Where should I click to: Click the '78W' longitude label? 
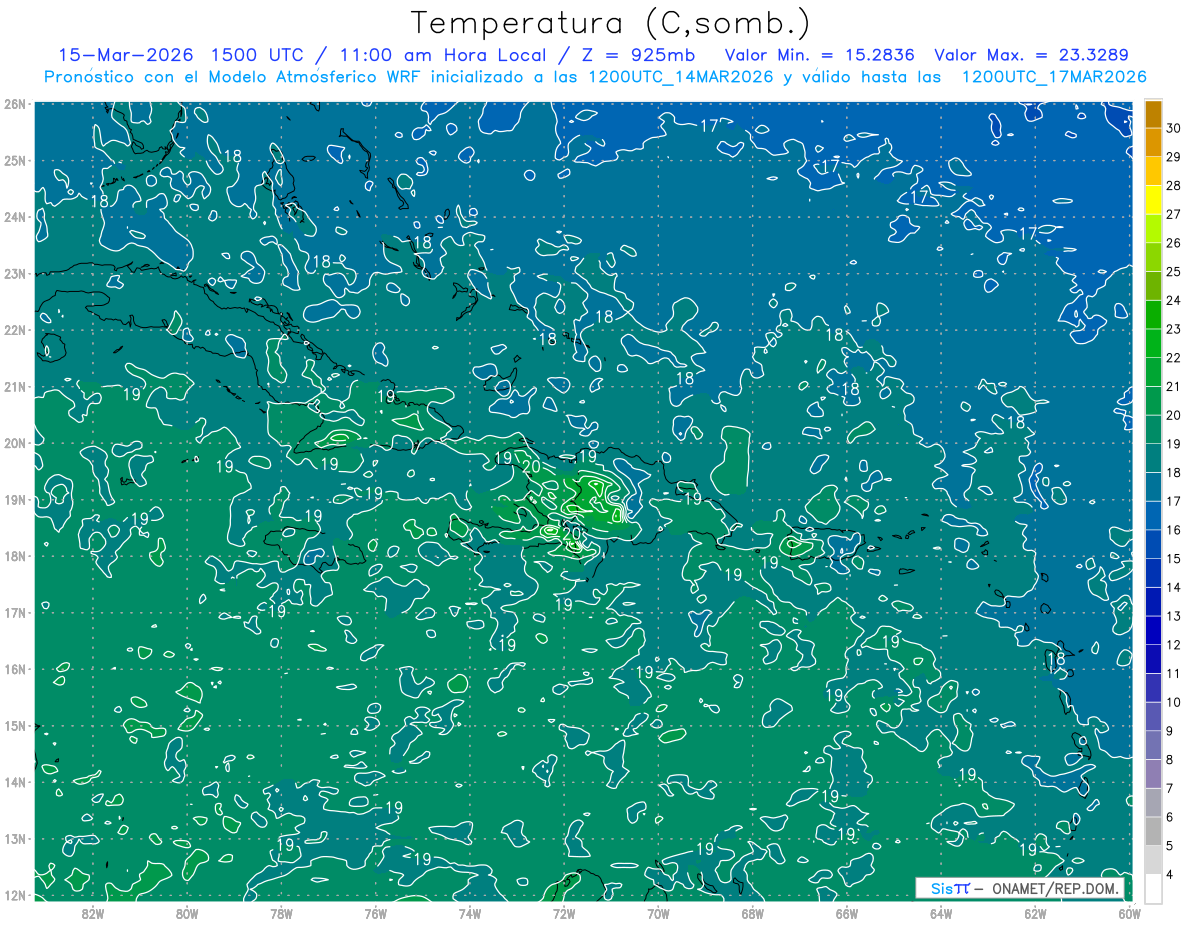pos(281,913)
